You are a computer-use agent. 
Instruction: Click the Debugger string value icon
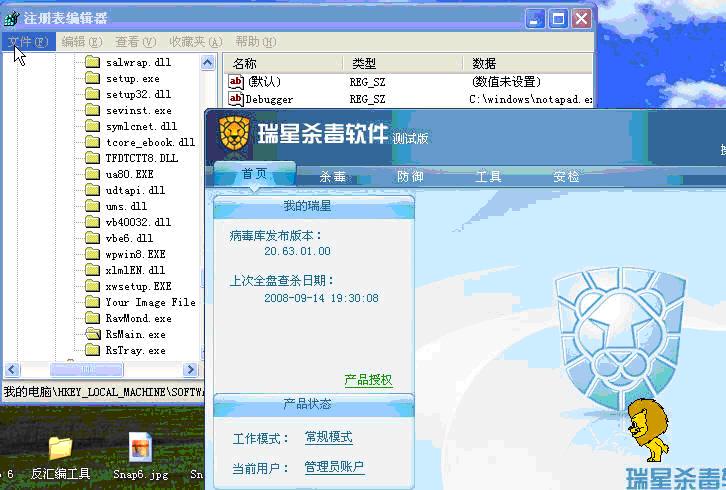[236, 99]
